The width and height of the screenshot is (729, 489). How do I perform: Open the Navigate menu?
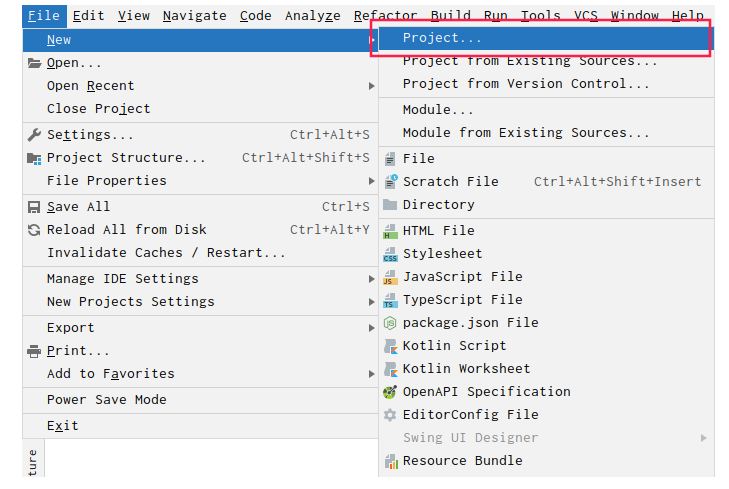click(194, 16)
